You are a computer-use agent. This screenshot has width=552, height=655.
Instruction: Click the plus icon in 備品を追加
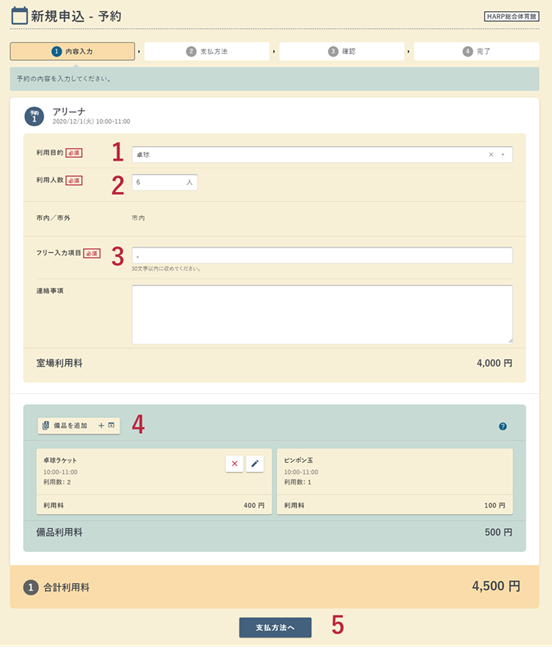pos(101,426)
